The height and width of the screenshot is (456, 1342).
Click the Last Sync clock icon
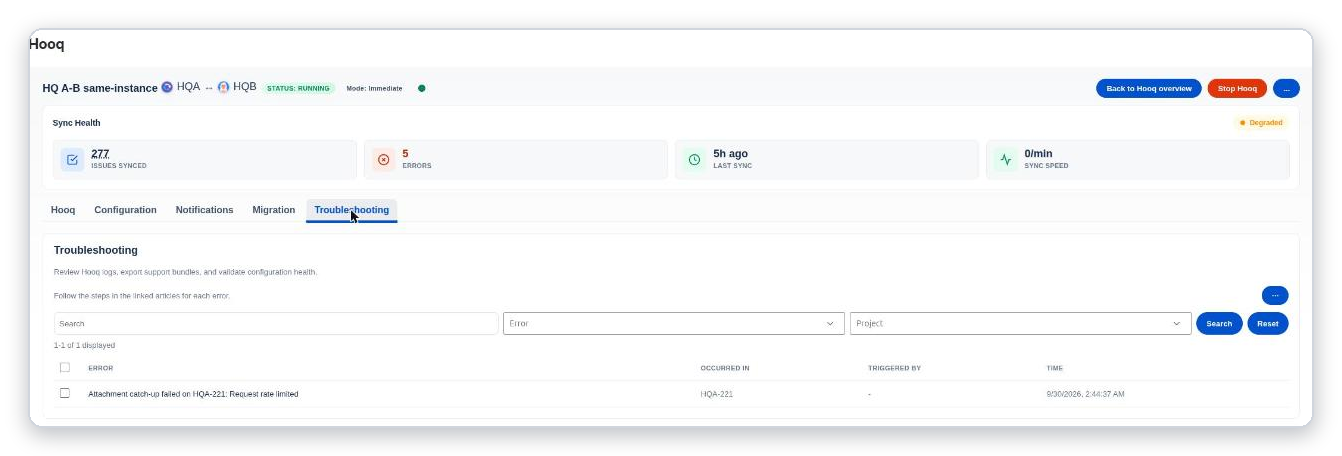[x=694, y=160]
